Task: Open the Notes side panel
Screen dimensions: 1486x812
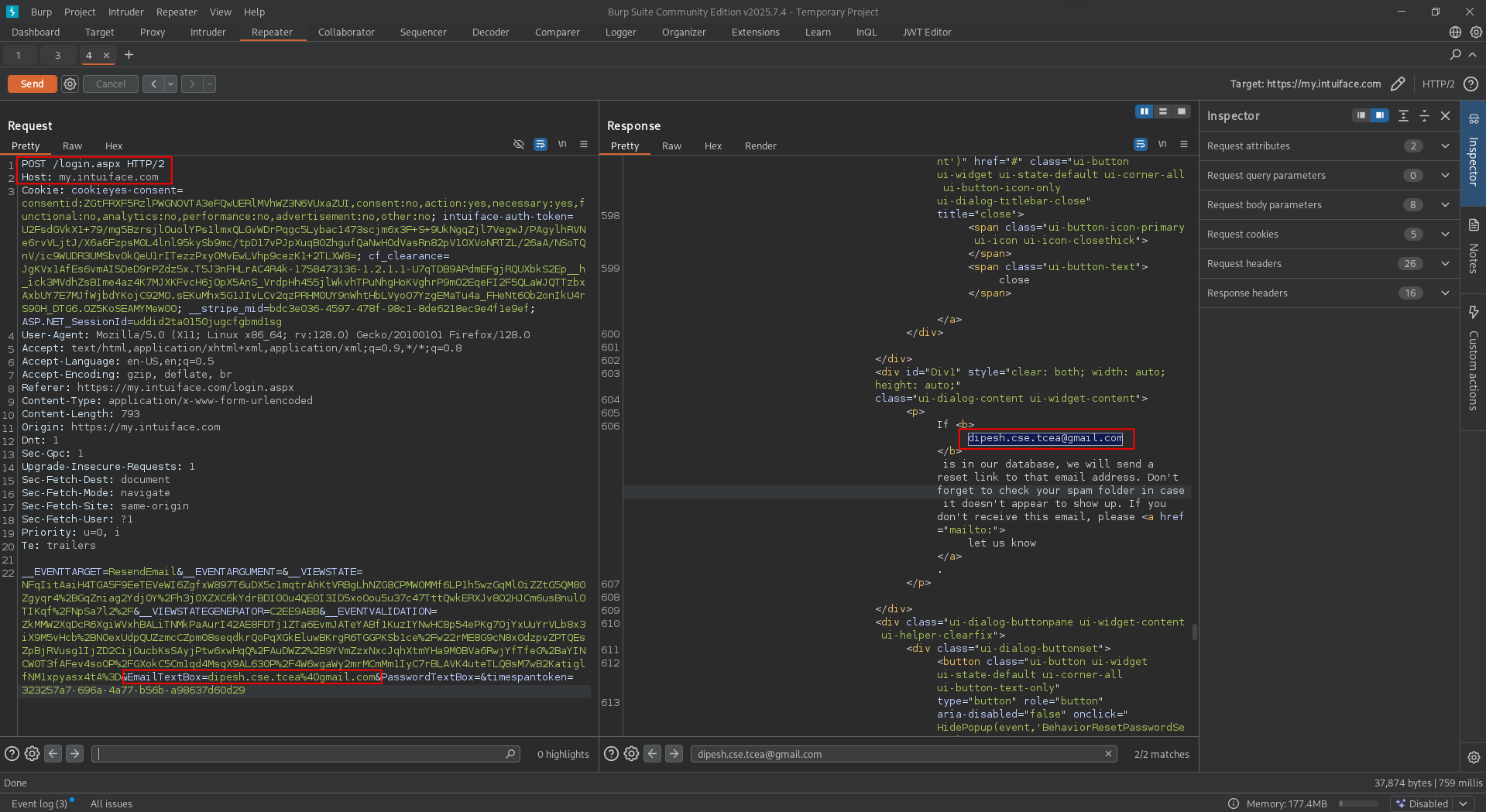Action: click(x=1473, y=248)
